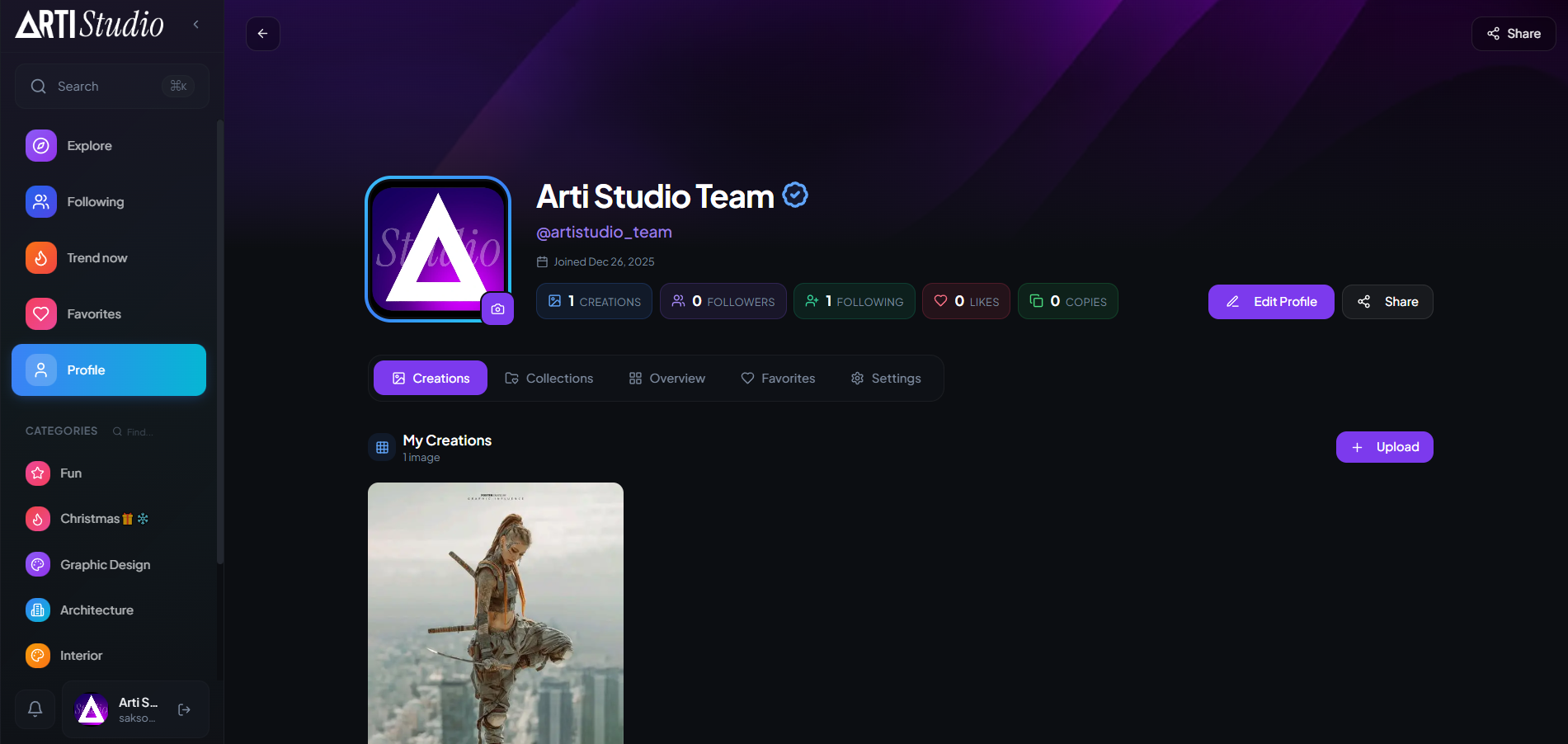
Task: Switch to the Overview tab
Action: [667, 378]
